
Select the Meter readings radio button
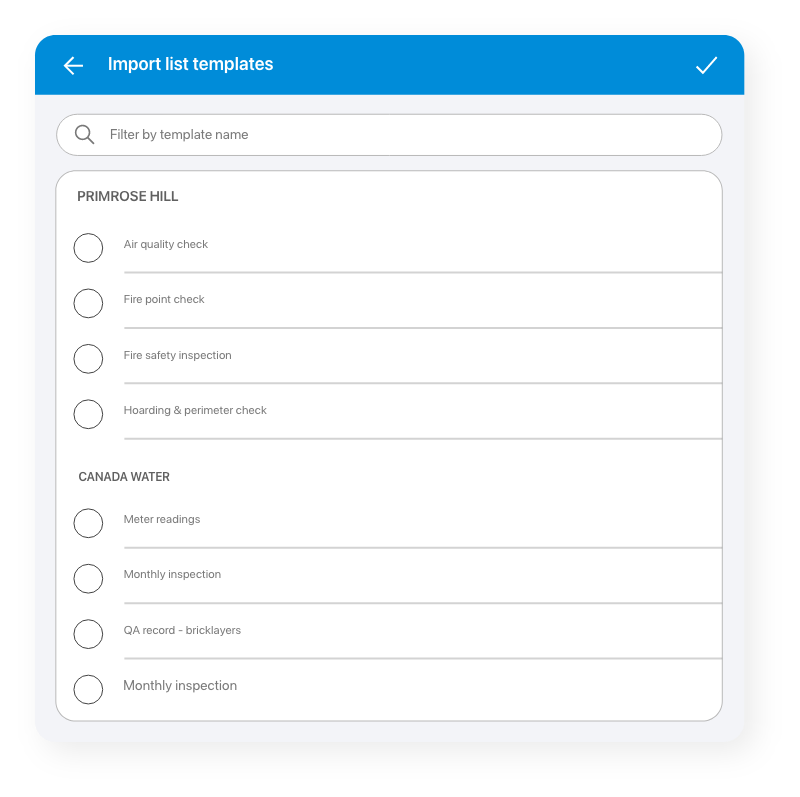pyautogui.click(x=88, y=523)
